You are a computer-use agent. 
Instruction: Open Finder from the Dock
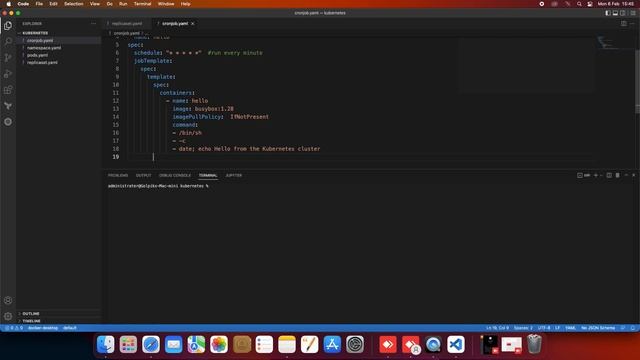coord(106,344)
